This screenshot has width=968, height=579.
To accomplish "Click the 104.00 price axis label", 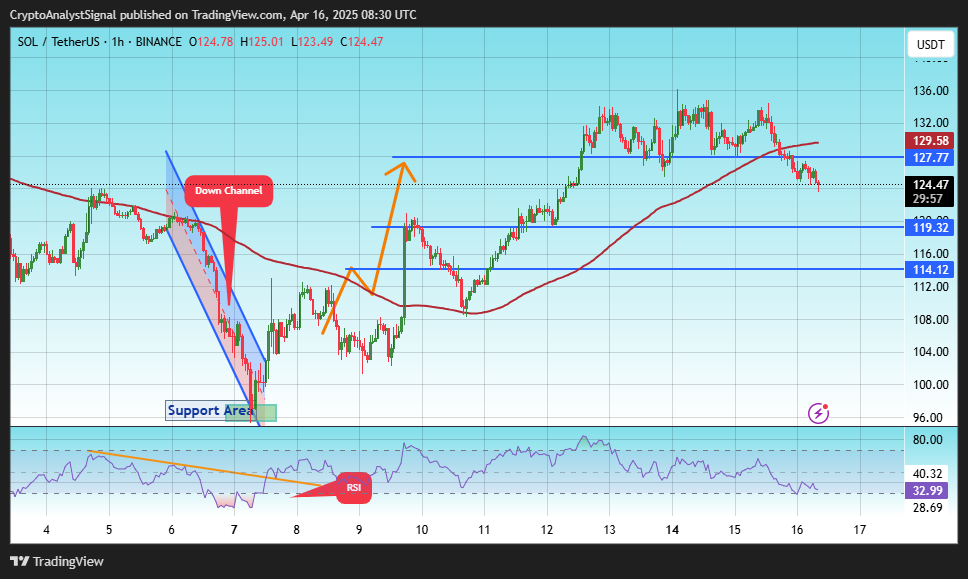I will (x=930, y=352).
